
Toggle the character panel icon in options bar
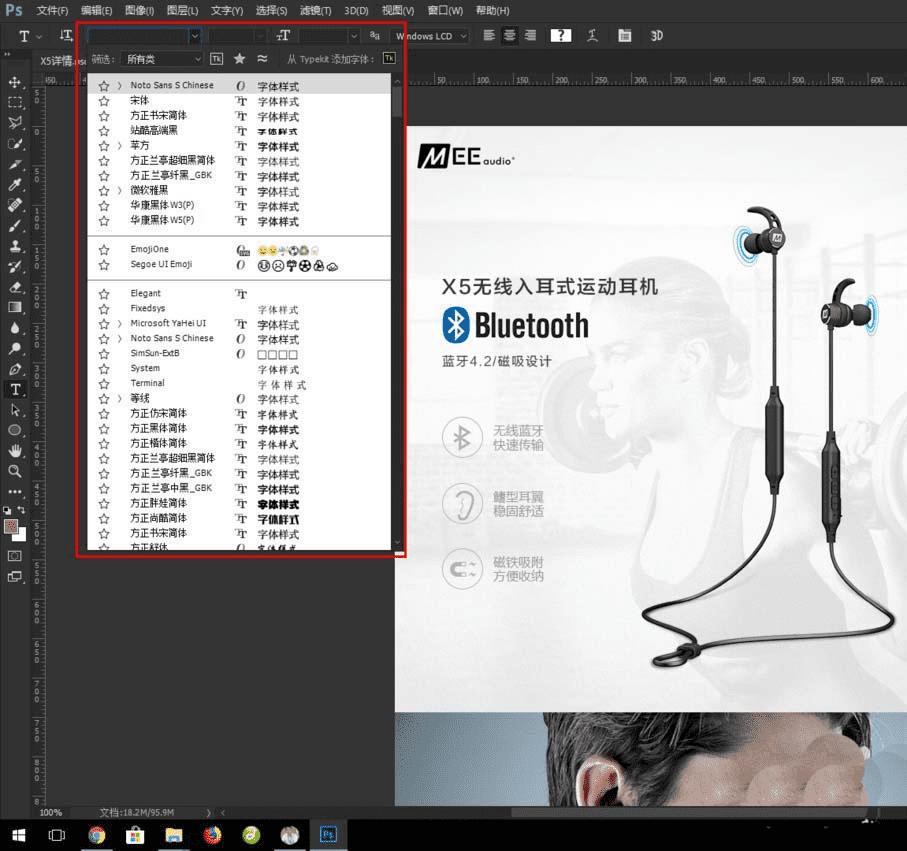coord(625,36)
